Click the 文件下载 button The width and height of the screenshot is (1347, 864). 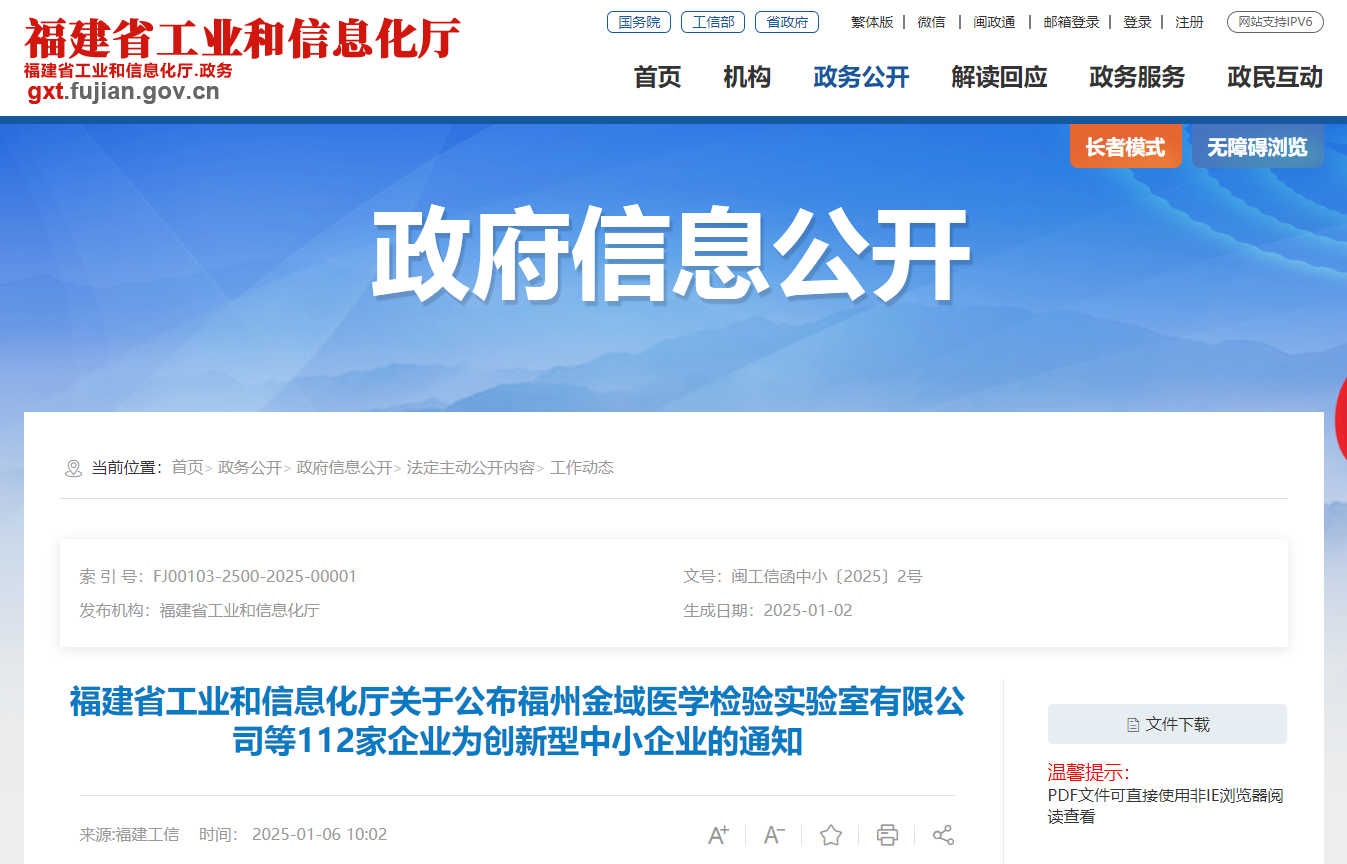[x=1167, y=724]
